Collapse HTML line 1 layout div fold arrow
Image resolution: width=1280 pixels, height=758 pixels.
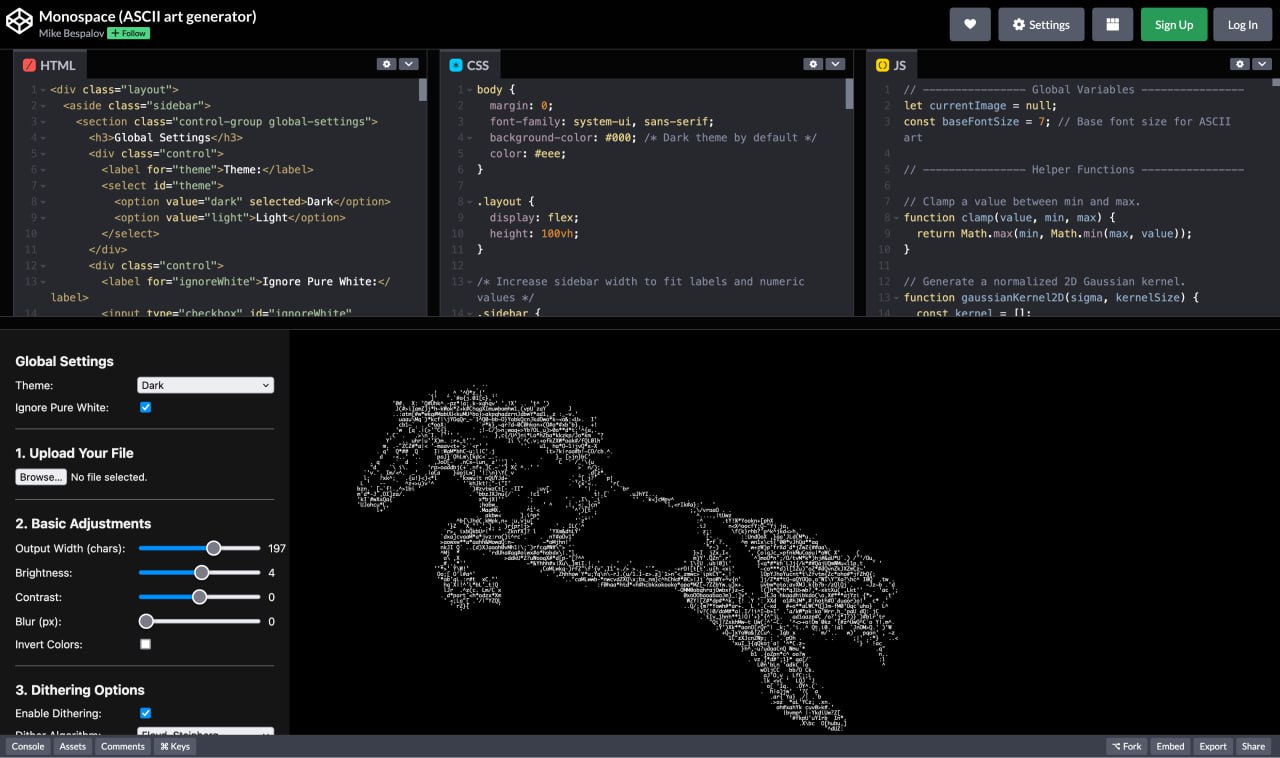point(44,90)
